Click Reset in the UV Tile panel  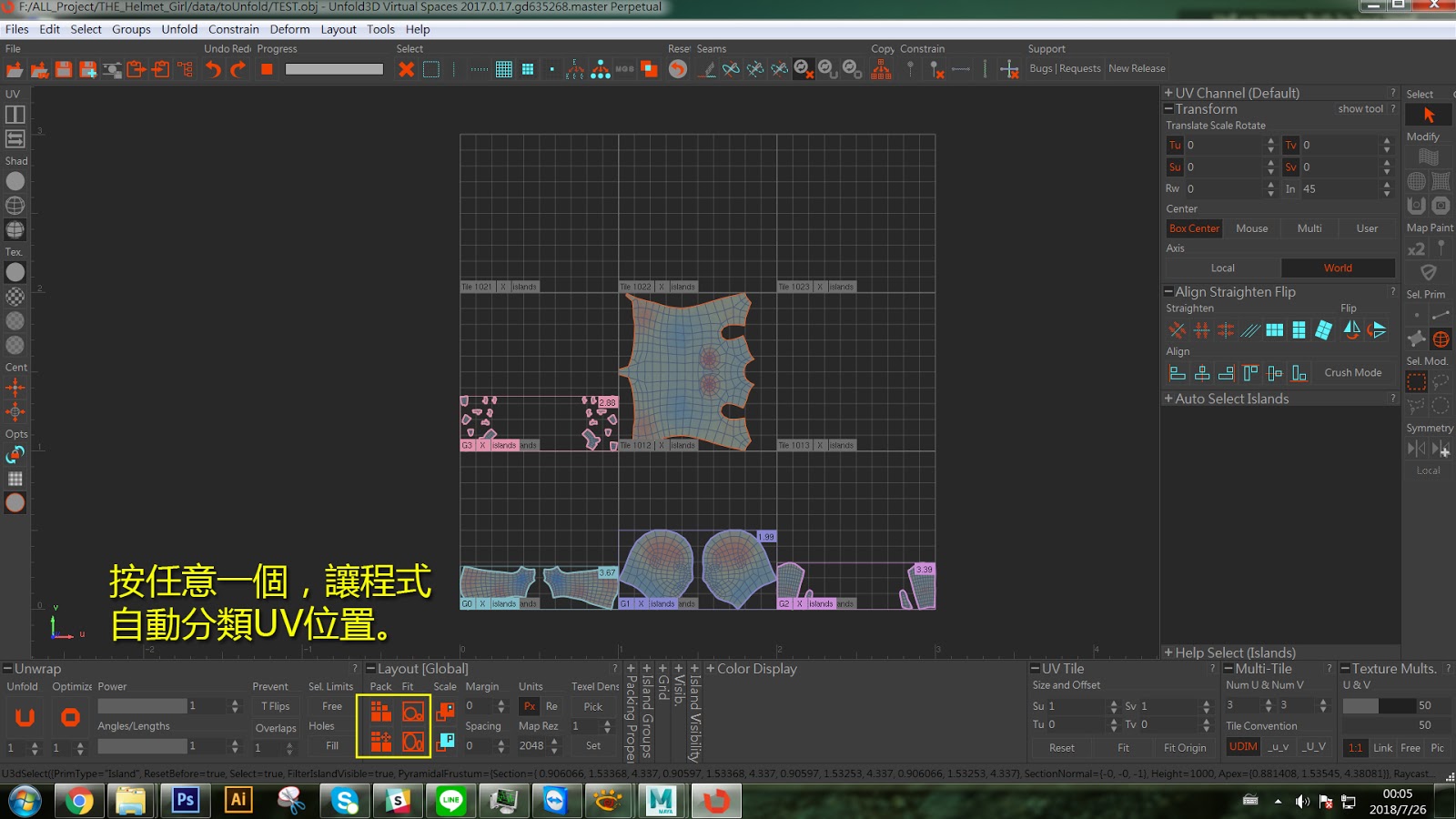pyautogui.click(x=1062, y=748)
